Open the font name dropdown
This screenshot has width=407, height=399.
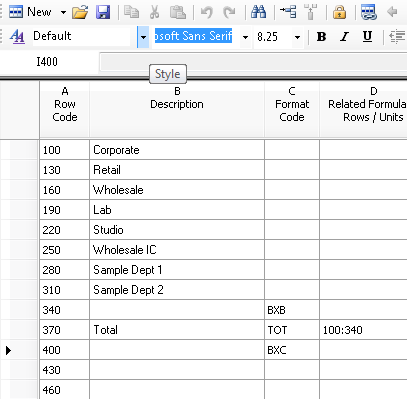pos(245,37)
